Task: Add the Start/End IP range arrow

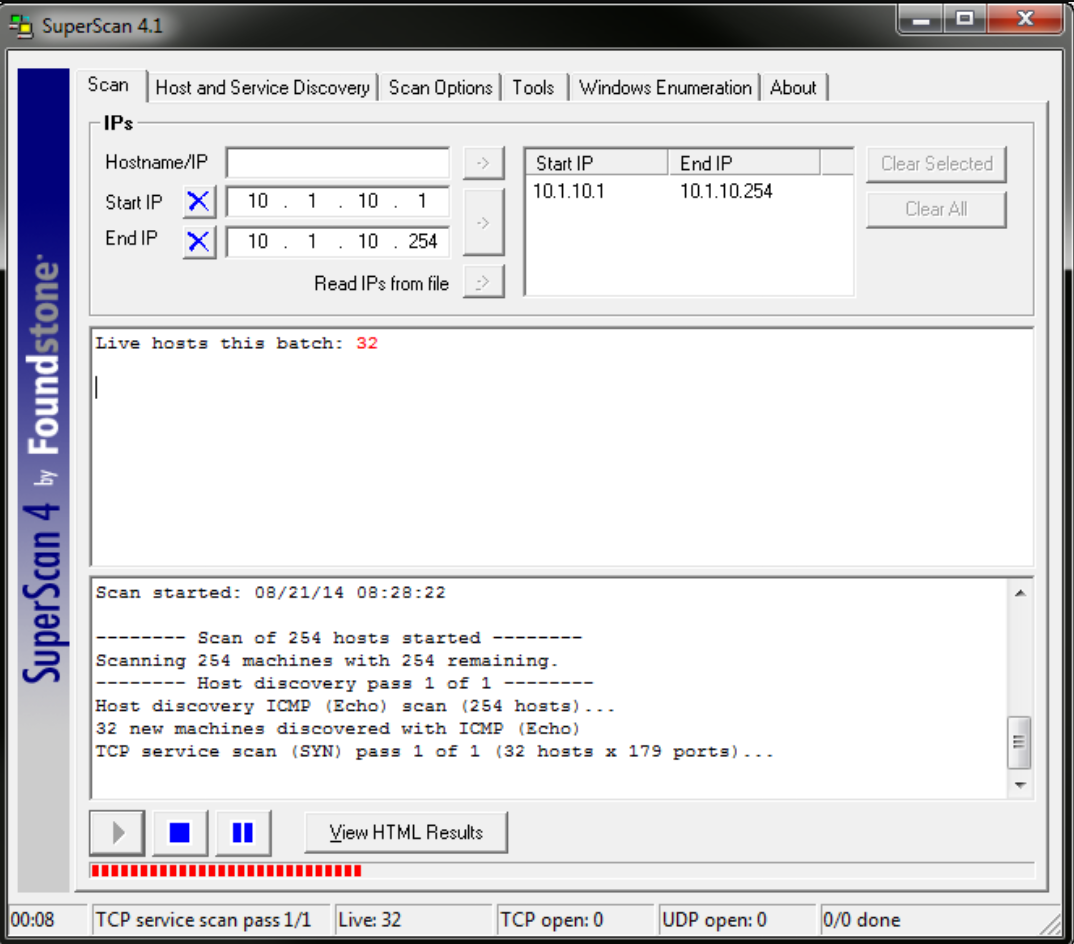Action: (x=484, y=222)
